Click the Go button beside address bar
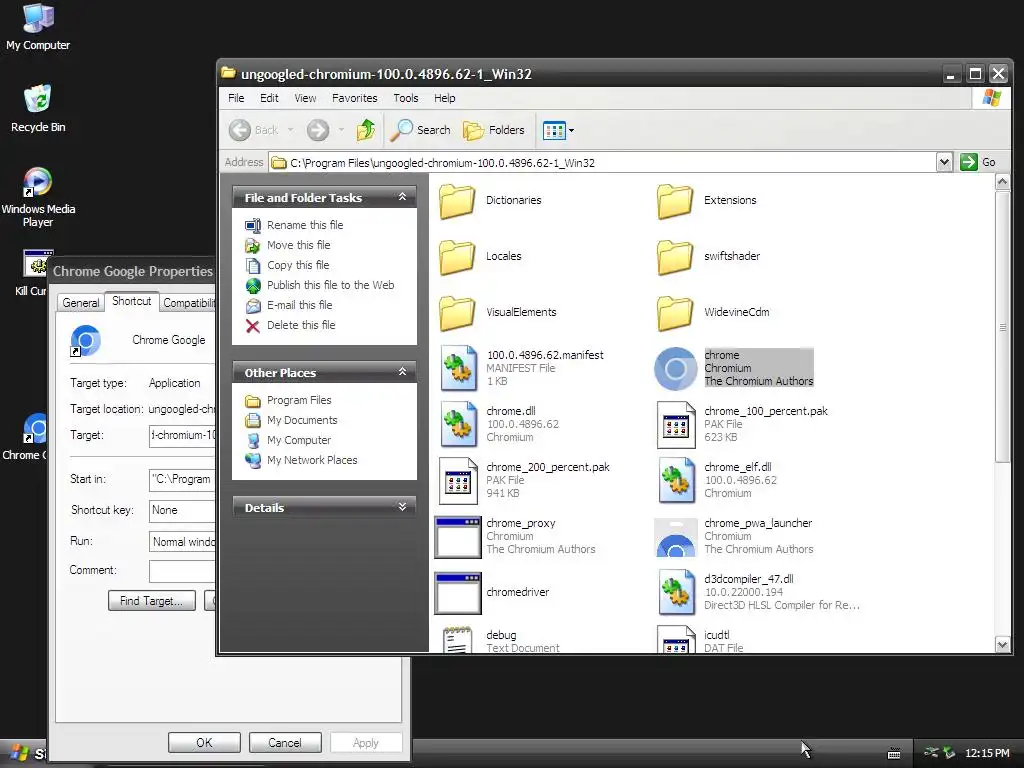 coord(978,162)
